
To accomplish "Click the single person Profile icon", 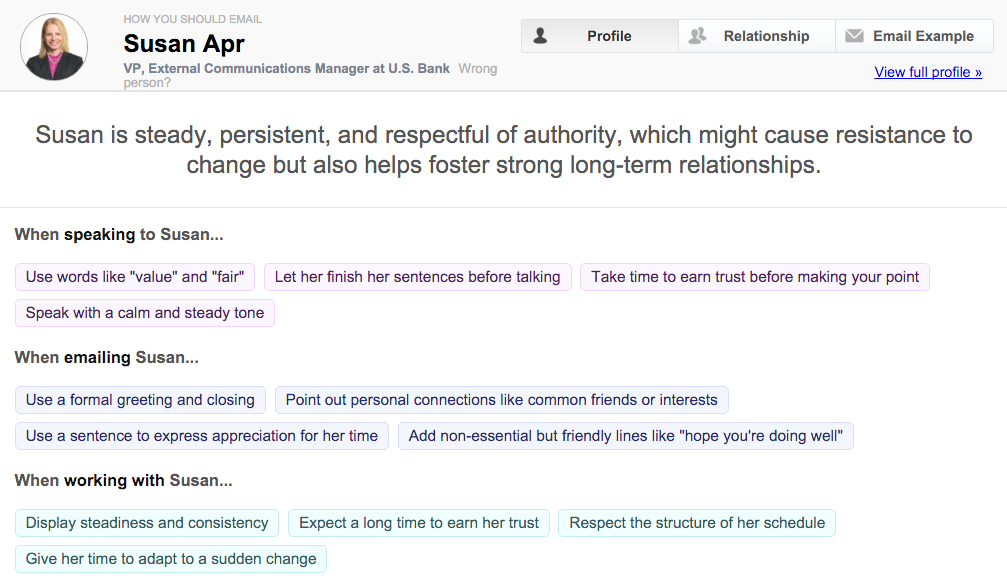I will (540, 36).
